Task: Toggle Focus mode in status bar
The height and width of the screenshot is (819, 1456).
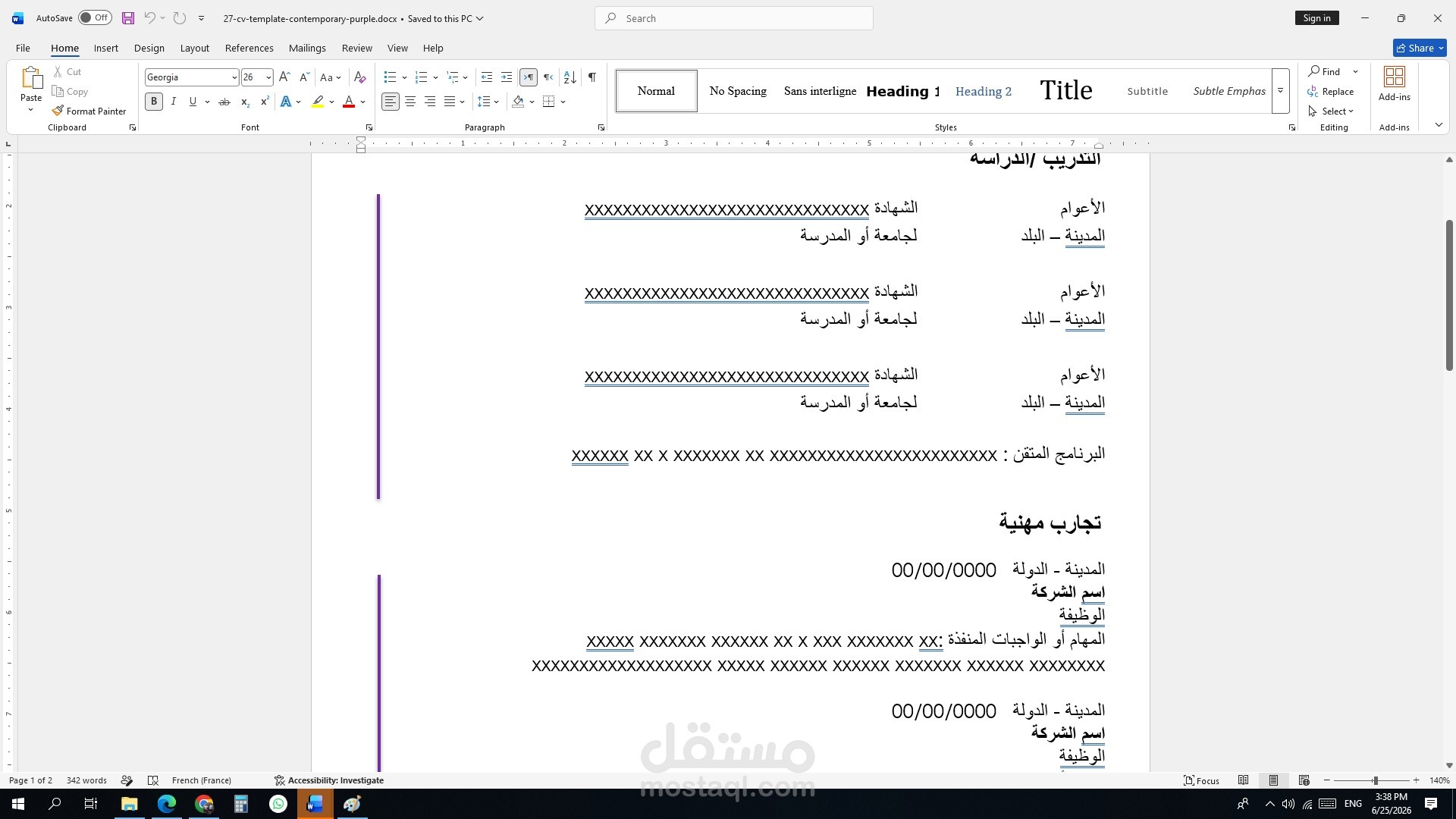Action: 1202,780
